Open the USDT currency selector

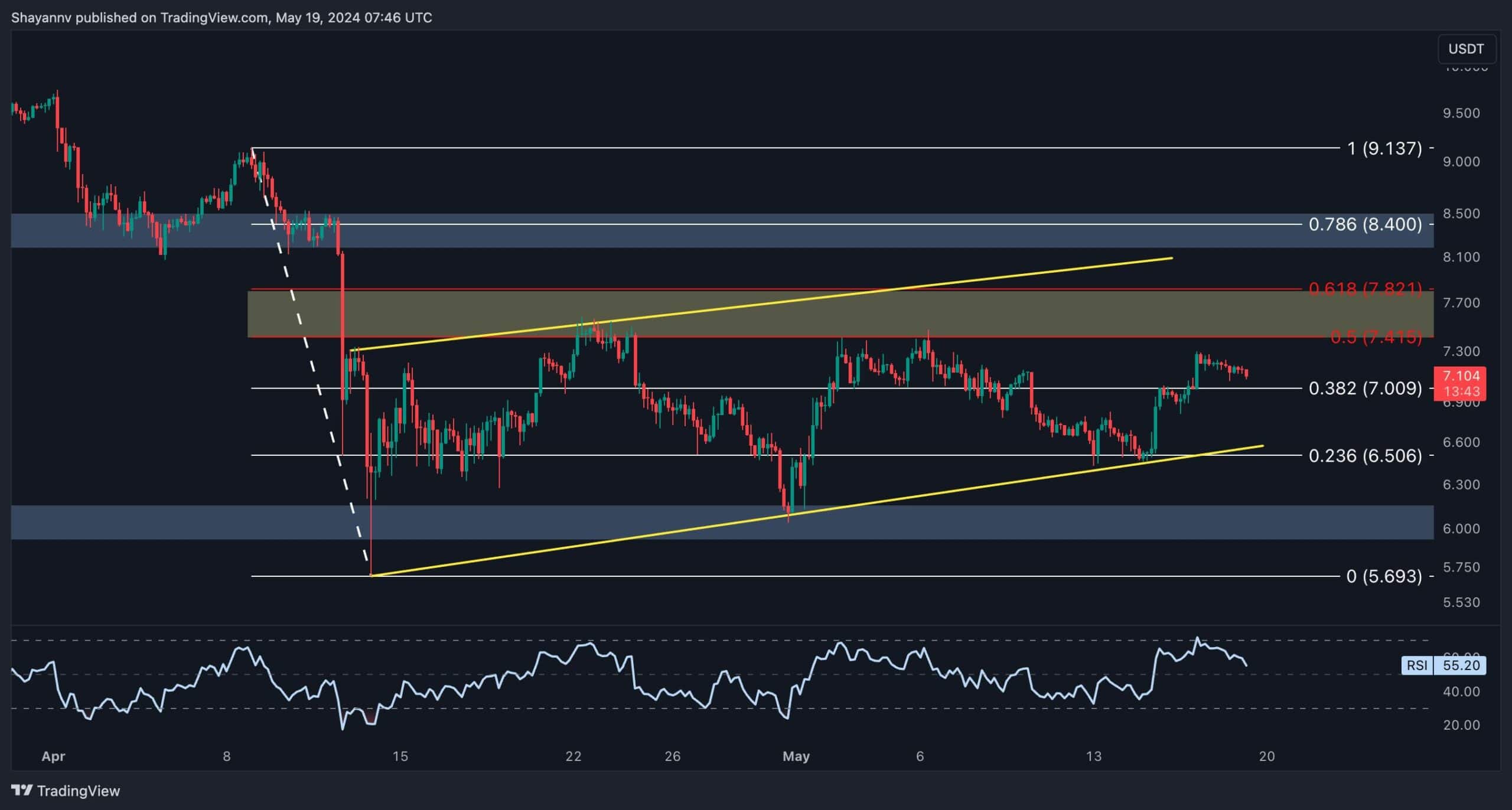click(1466, 49)
